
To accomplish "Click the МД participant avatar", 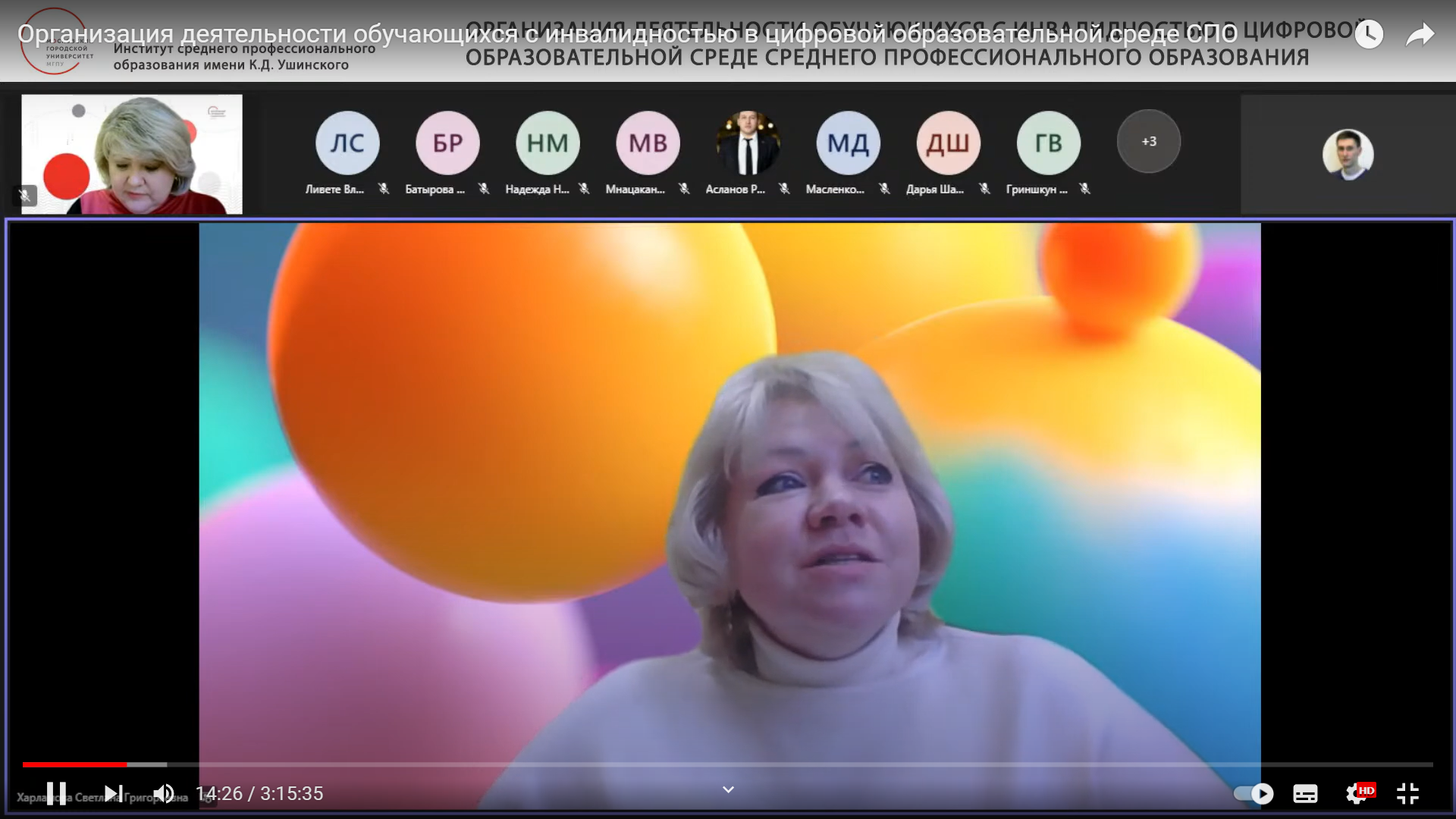I will [848, 143].
